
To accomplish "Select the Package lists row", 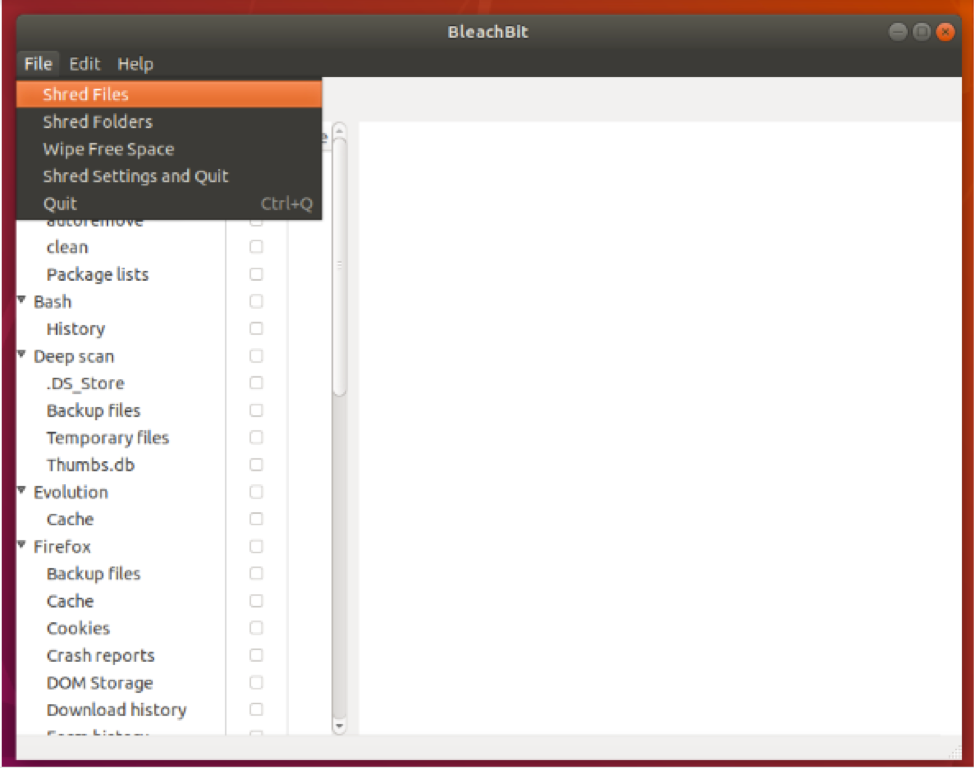I will point(98,274).
